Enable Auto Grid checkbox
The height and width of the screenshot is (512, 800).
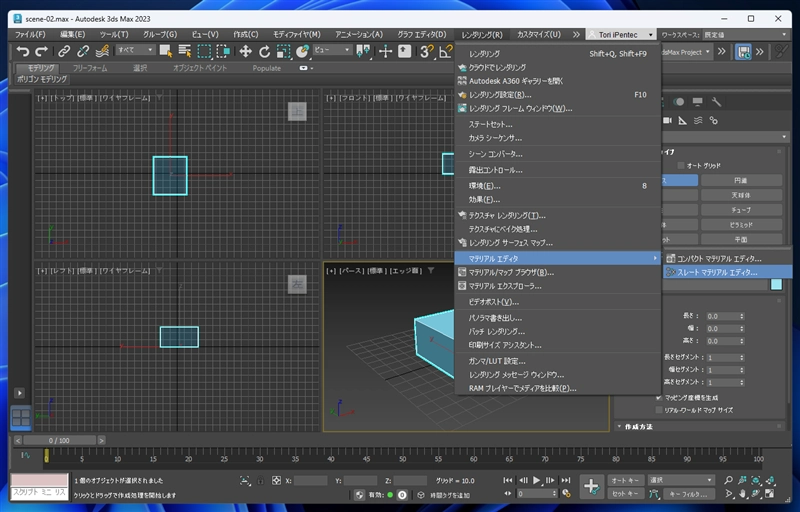tap(681, 165)
